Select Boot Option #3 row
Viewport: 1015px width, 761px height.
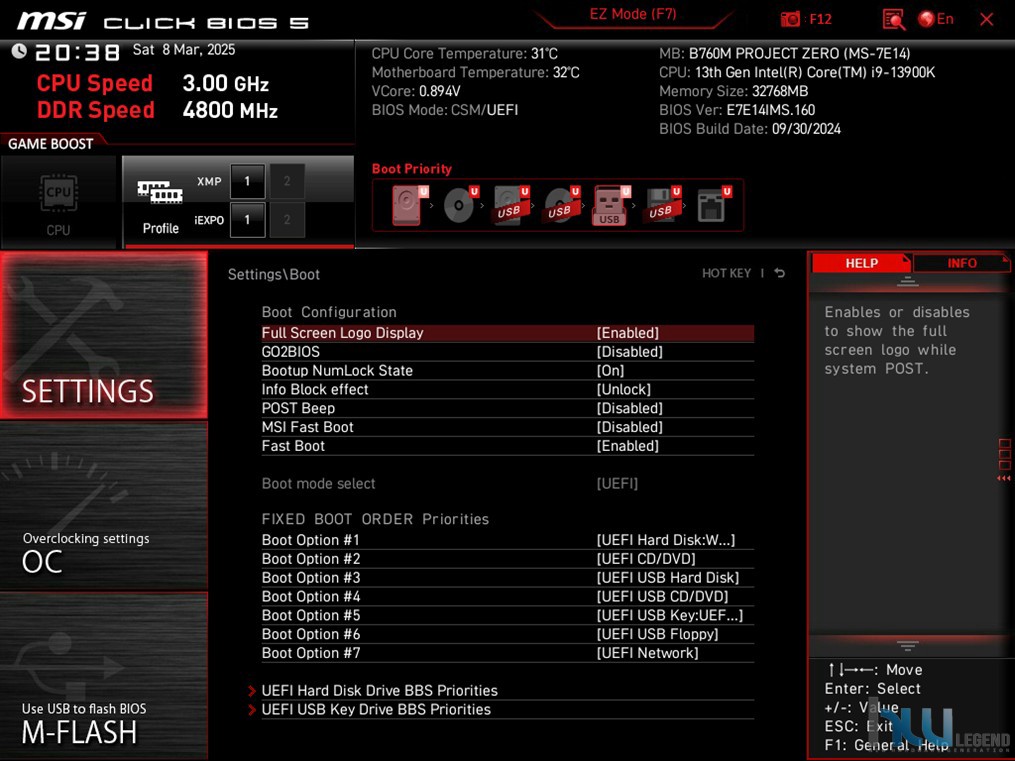508,577
